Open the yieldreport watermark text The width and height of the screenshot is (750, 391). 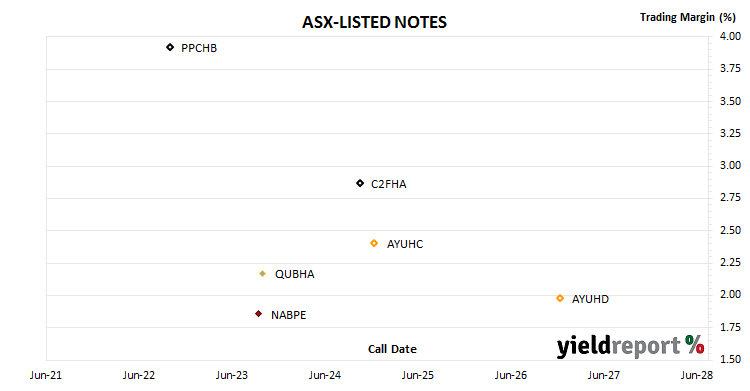click(618, 346)
